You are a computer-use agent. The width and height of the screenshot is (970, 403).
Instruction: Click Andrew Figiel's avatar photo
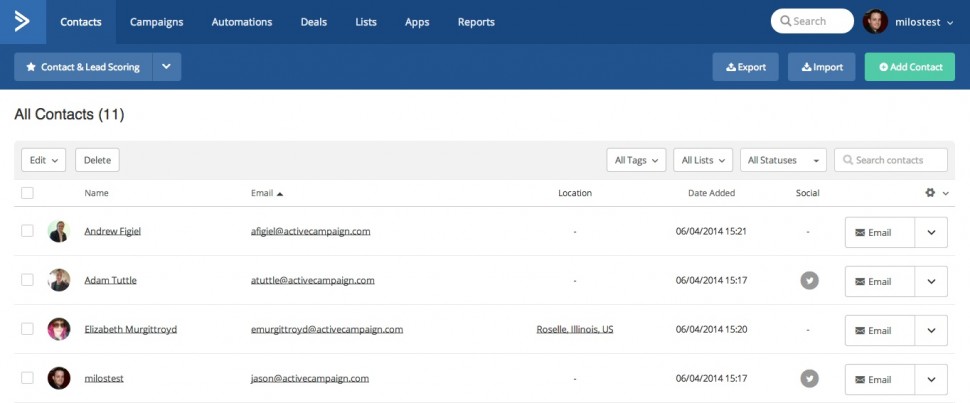(59, 231)
